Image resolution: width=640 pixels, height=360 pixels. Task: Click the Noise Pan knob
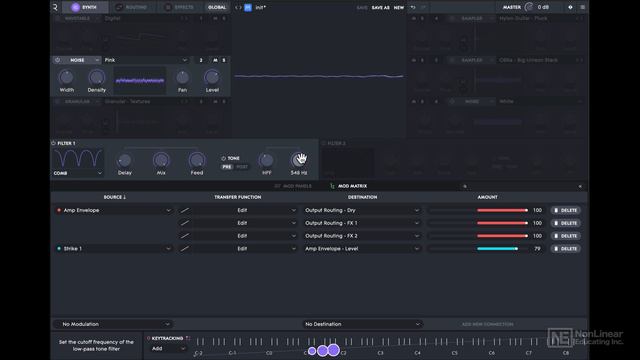tap(182, 77)
